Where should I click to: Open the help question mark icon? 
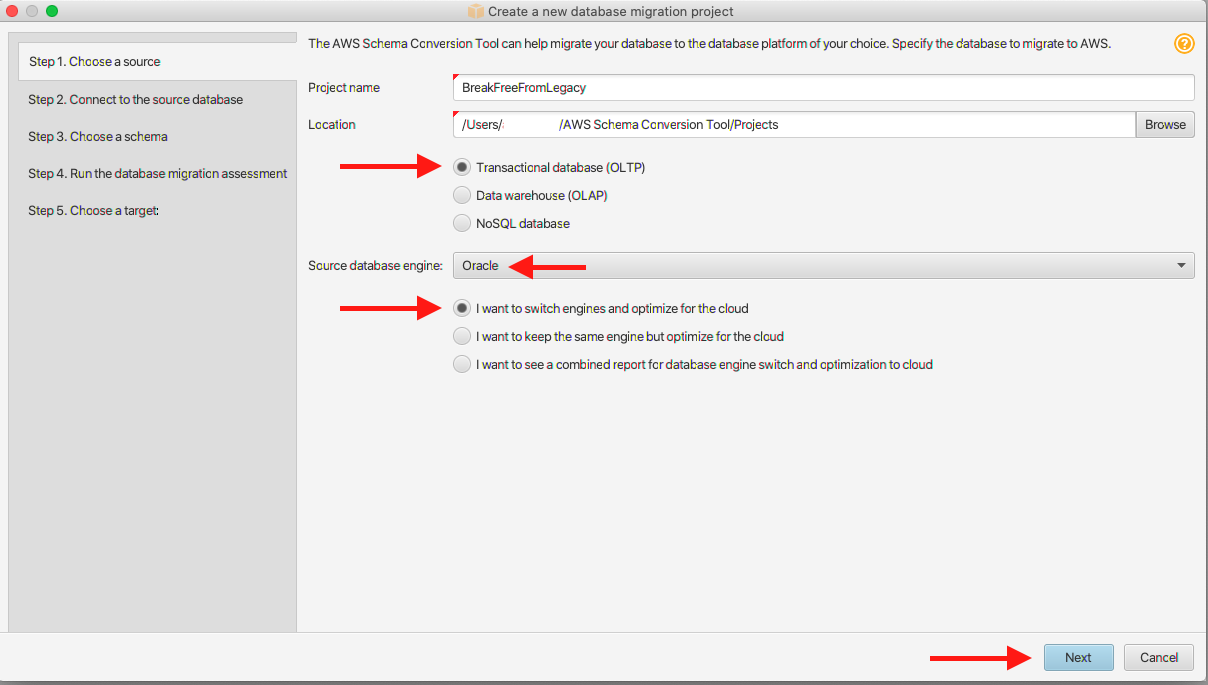tap(1184, 44)
